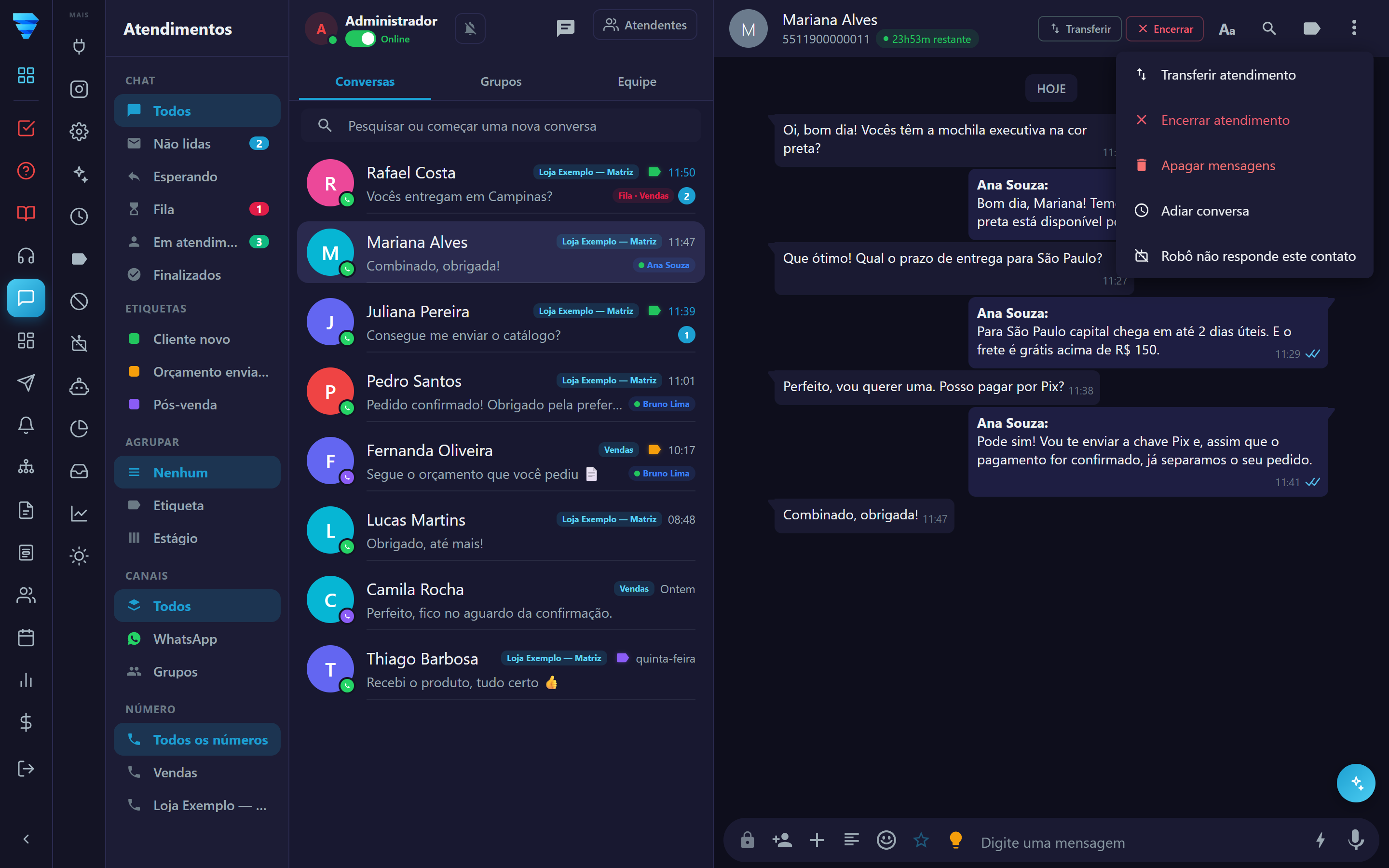The height and width of the screenshot is (868, 1389).
Task: Click the lightning quick replies icon
Action: [1320, 841]
